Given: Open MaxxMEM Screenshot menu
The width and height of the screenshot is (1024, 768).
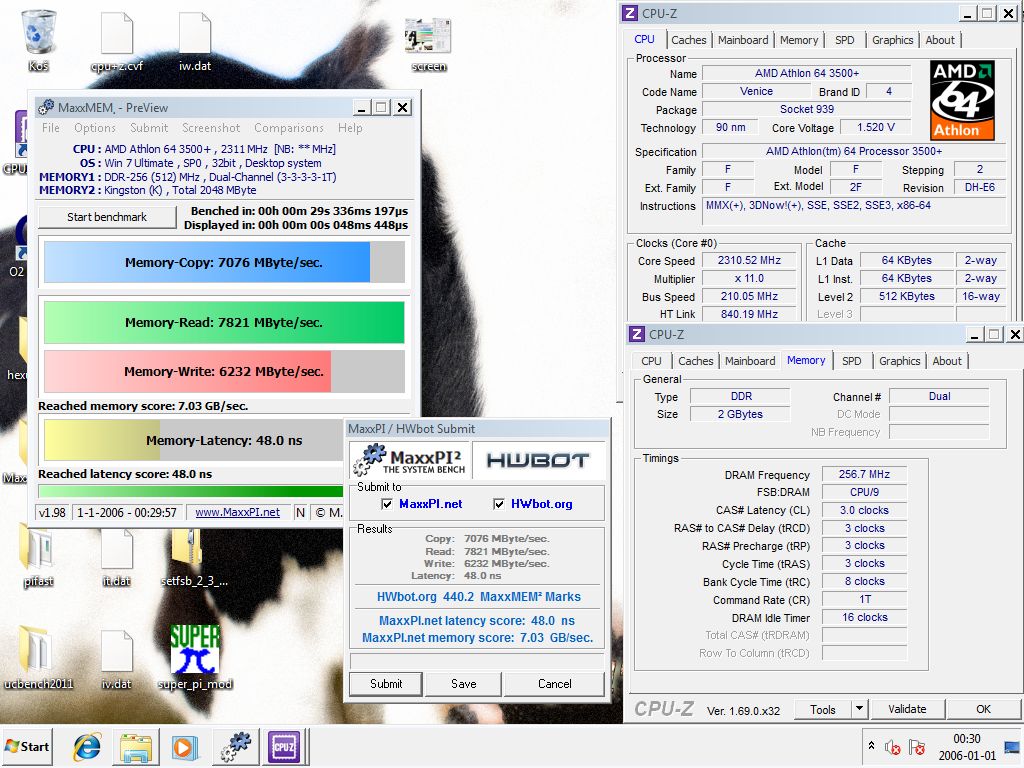Looking at the screenshot, I should (x=211, y=128).
